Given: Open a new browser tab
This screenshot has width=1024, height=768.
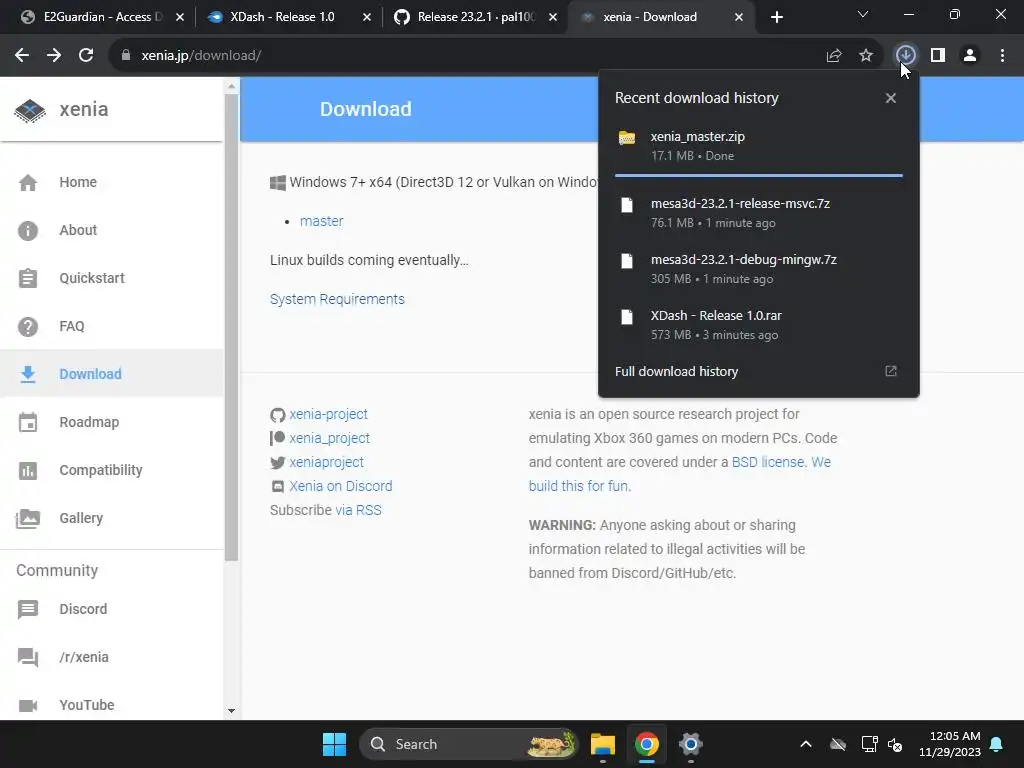Looking at the screenshot, I should tap(776, 18).
